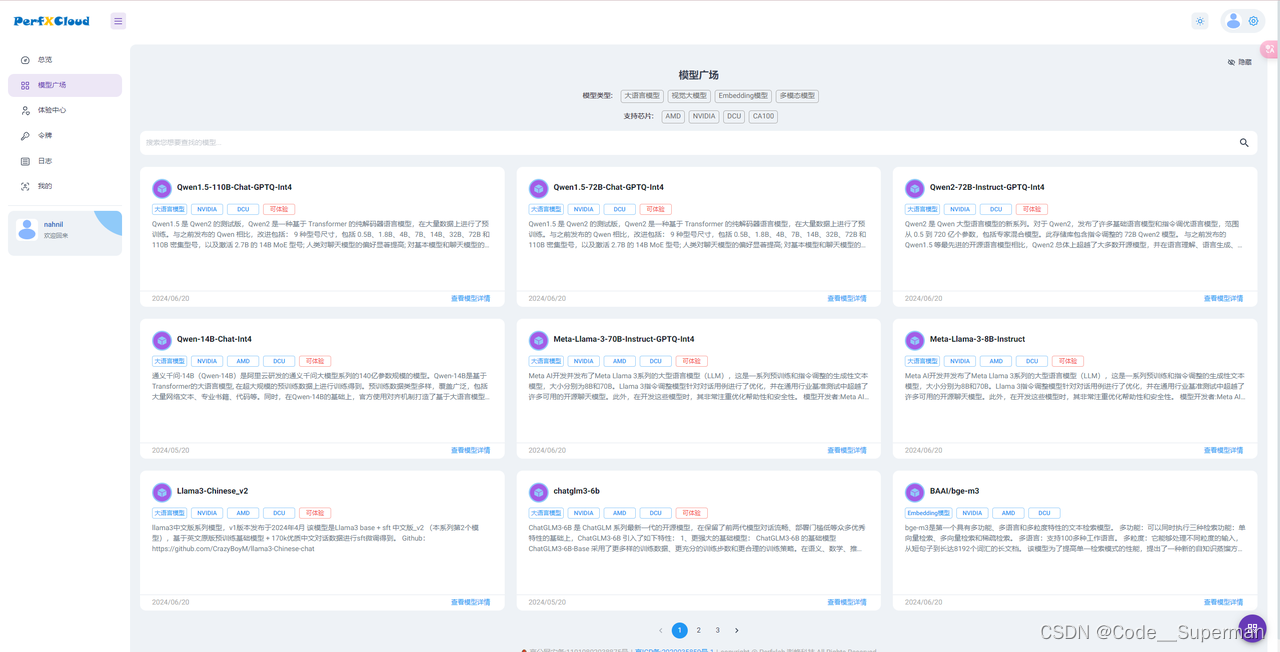View details of Meta-Llama-3-8B-Instruct
This screenshot has width=1280, height=652.
(1223, 450)
